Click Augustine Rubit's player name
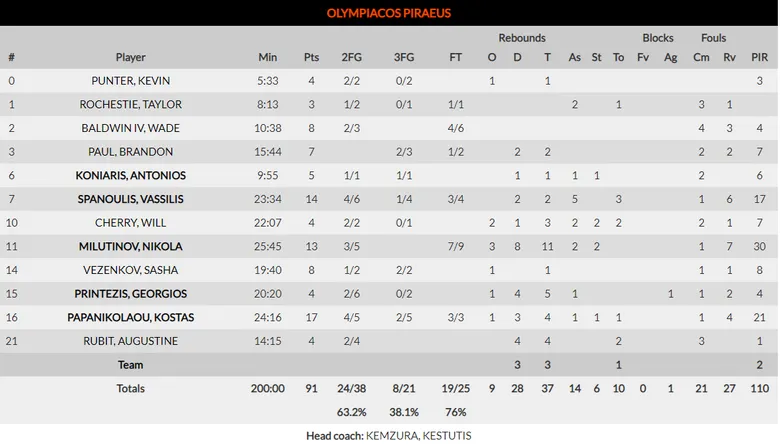This screenshot has height=446, width=780. tap(131, 341)
